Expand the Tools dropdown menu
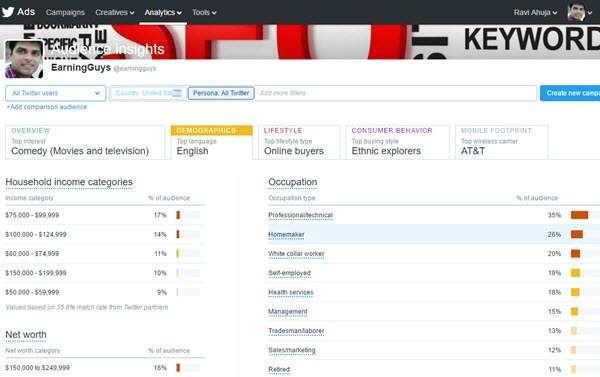Viewport: 600px width, 377px height. (x=204, y=12)
